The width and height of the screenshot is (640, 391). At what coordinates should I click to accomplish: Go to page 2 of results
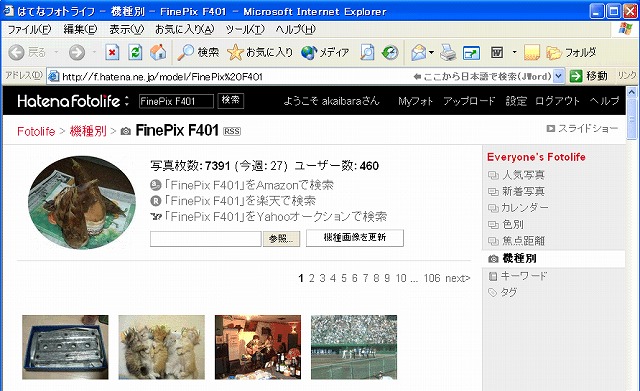coord(311,278)
